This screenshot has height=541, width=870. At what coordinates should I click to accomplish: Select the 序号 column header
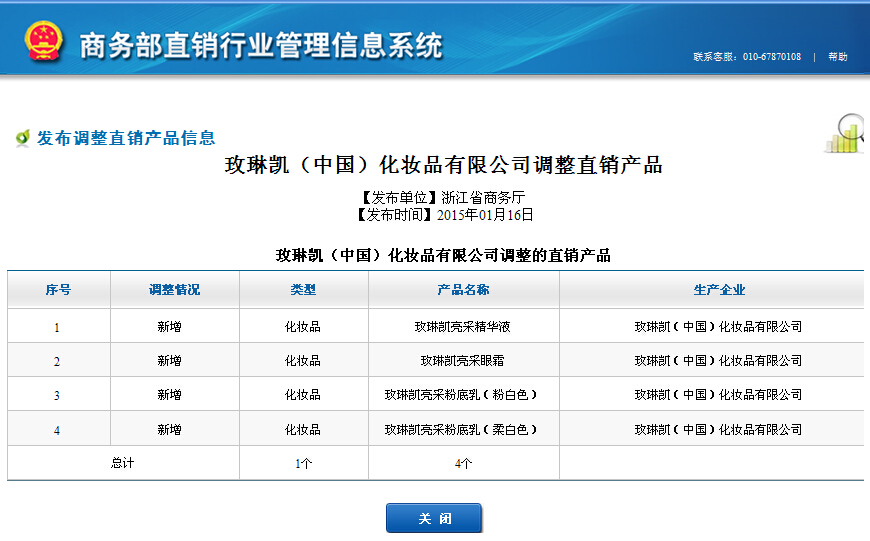click(58, 290)
